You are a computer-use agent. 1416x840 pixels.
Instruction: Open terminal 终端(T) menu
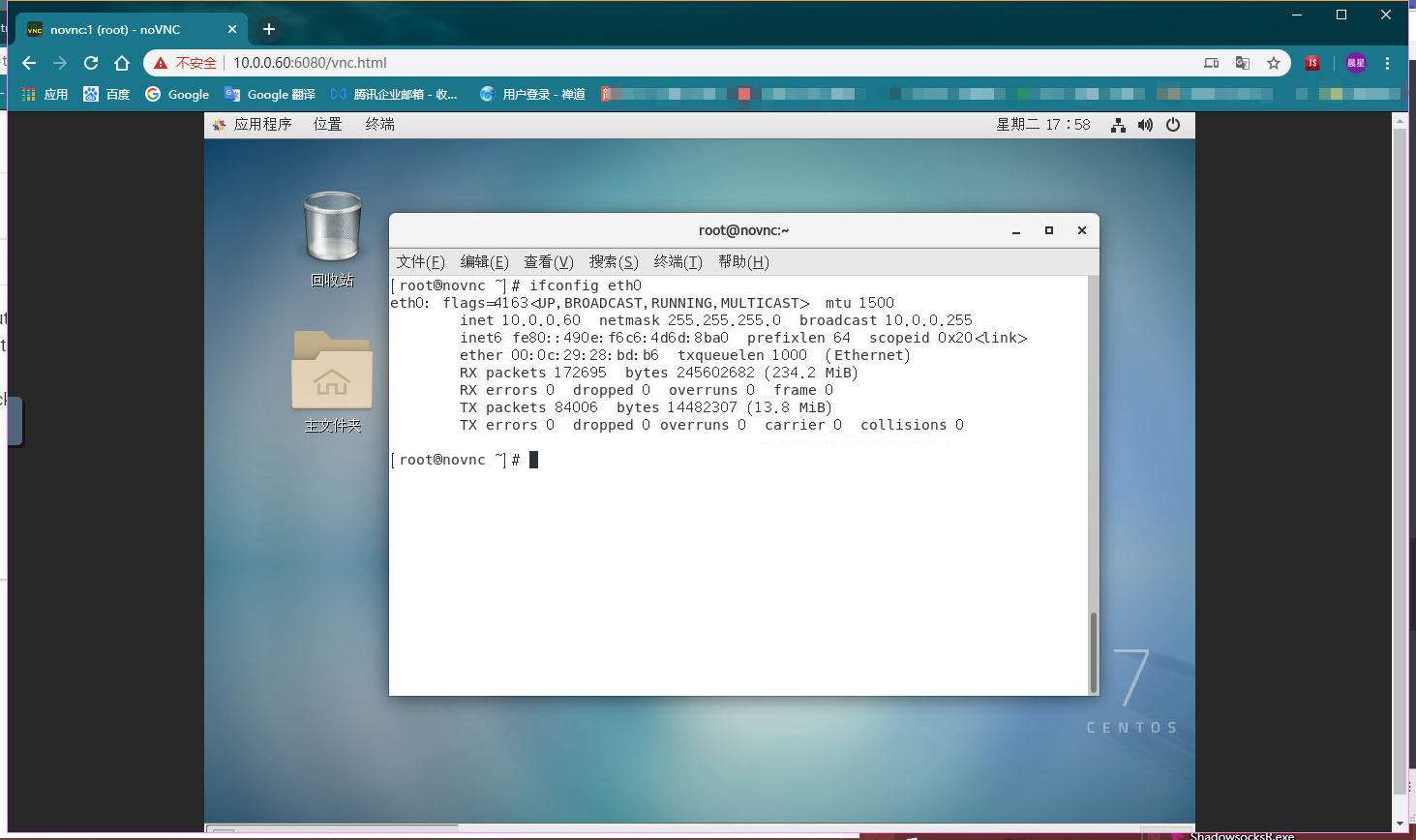point(678,262)
